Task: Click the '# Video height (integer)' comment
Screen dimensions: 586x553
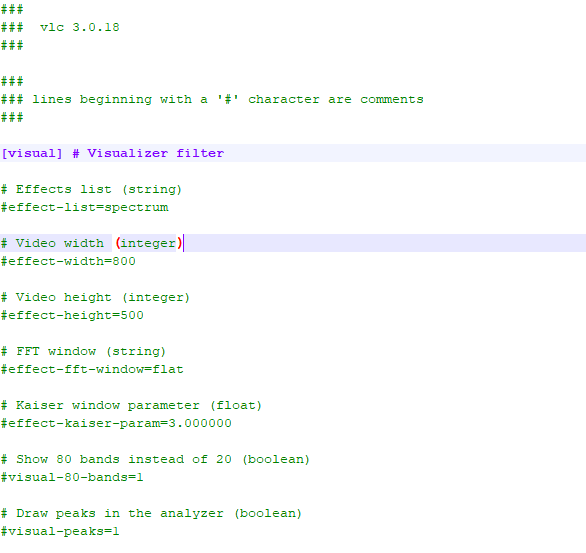Action: tap(96, 297)
